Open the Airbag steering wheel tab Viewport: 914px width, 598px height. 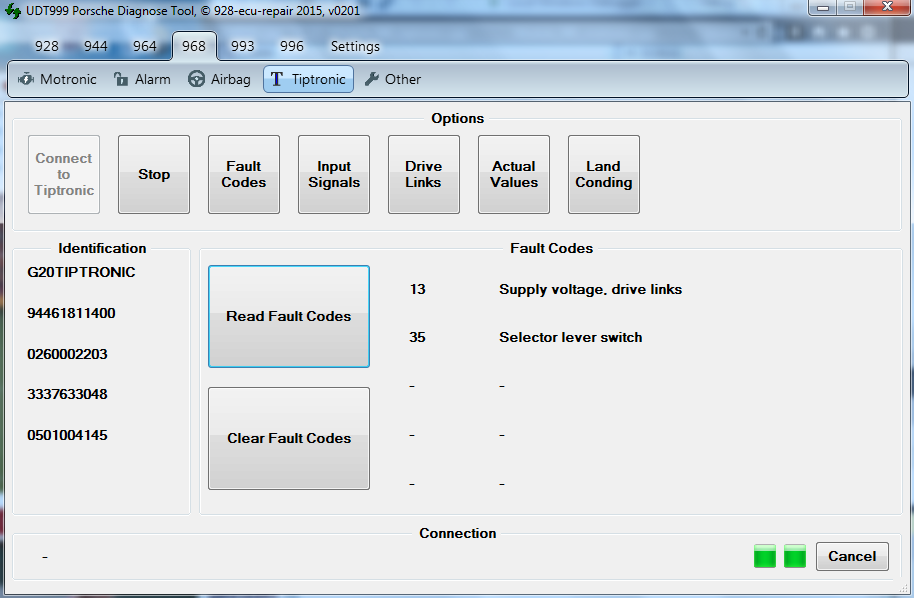218,79
